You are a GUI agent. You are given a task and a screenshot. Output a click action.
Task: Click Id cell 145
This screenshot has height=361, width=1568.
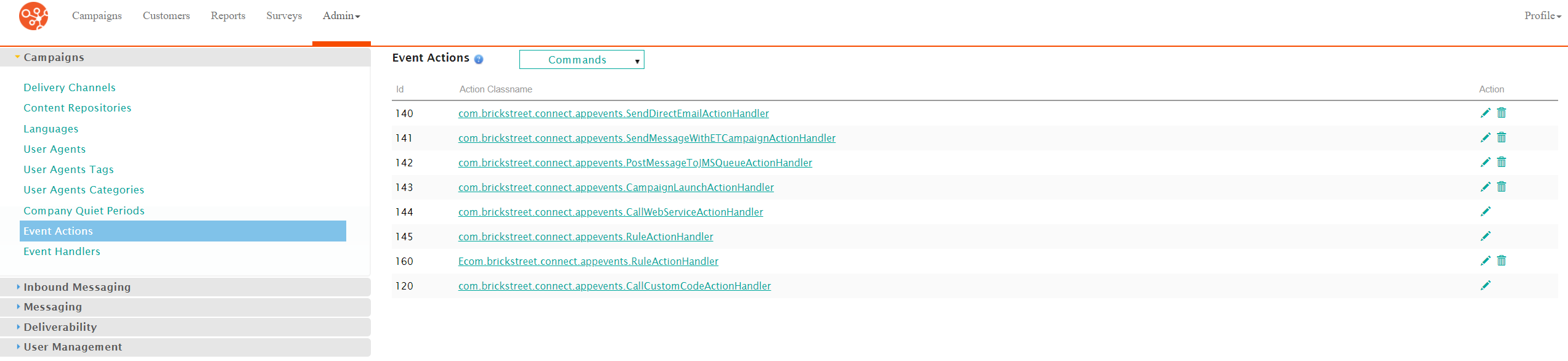pyautogui.click(x=404, y=237)
